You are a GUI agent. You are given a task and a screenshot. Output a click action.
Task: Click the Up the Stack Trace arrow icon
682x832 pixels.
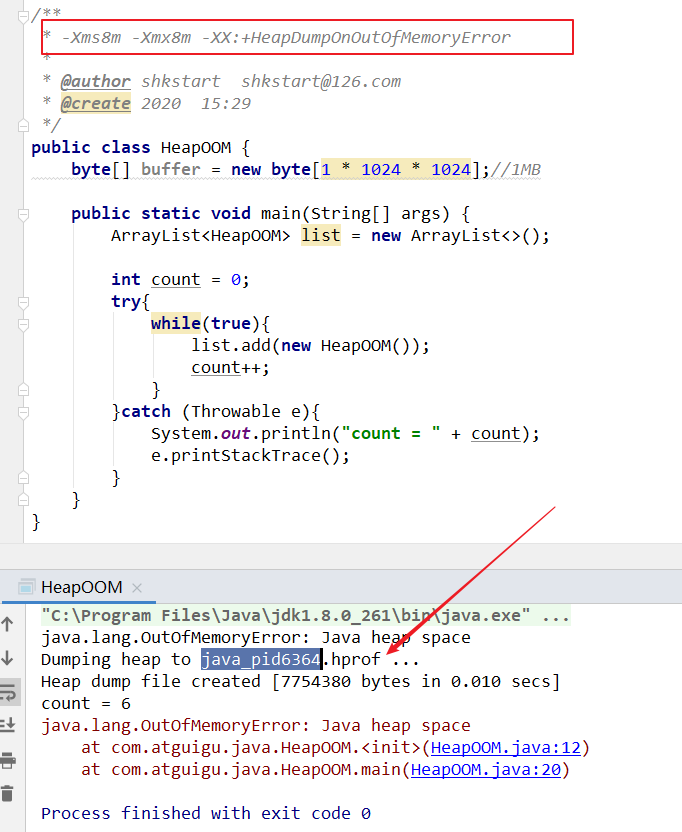tap(7, 624)
